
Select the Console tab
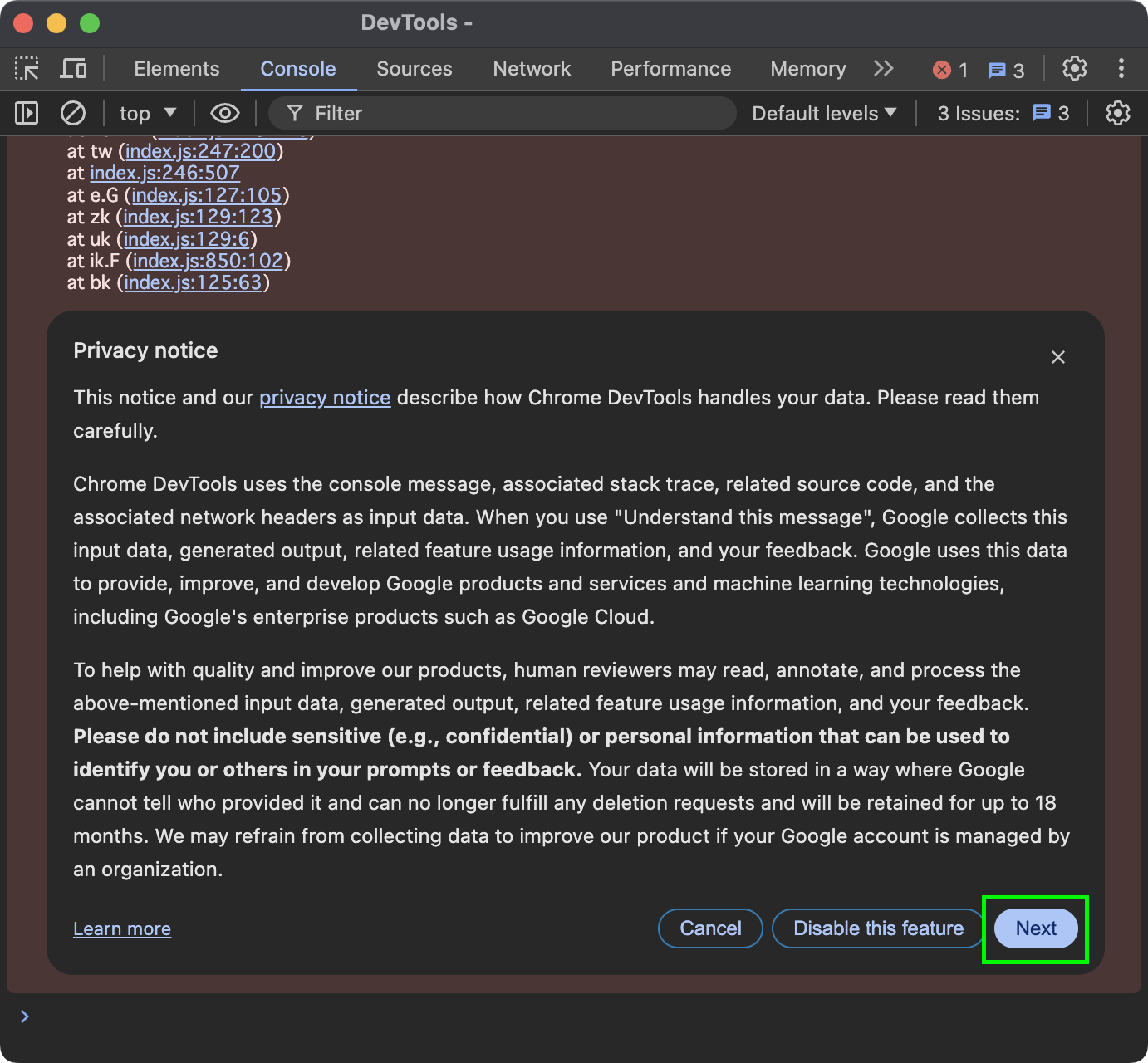(x=298, y=69)
